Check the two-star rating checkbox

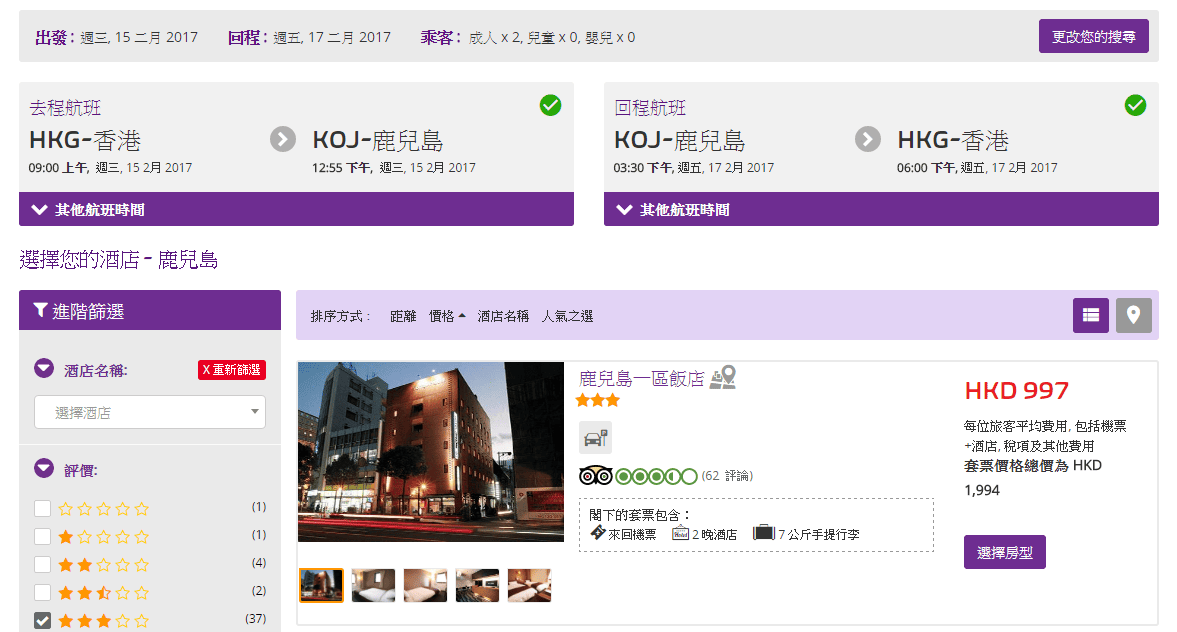42,564
